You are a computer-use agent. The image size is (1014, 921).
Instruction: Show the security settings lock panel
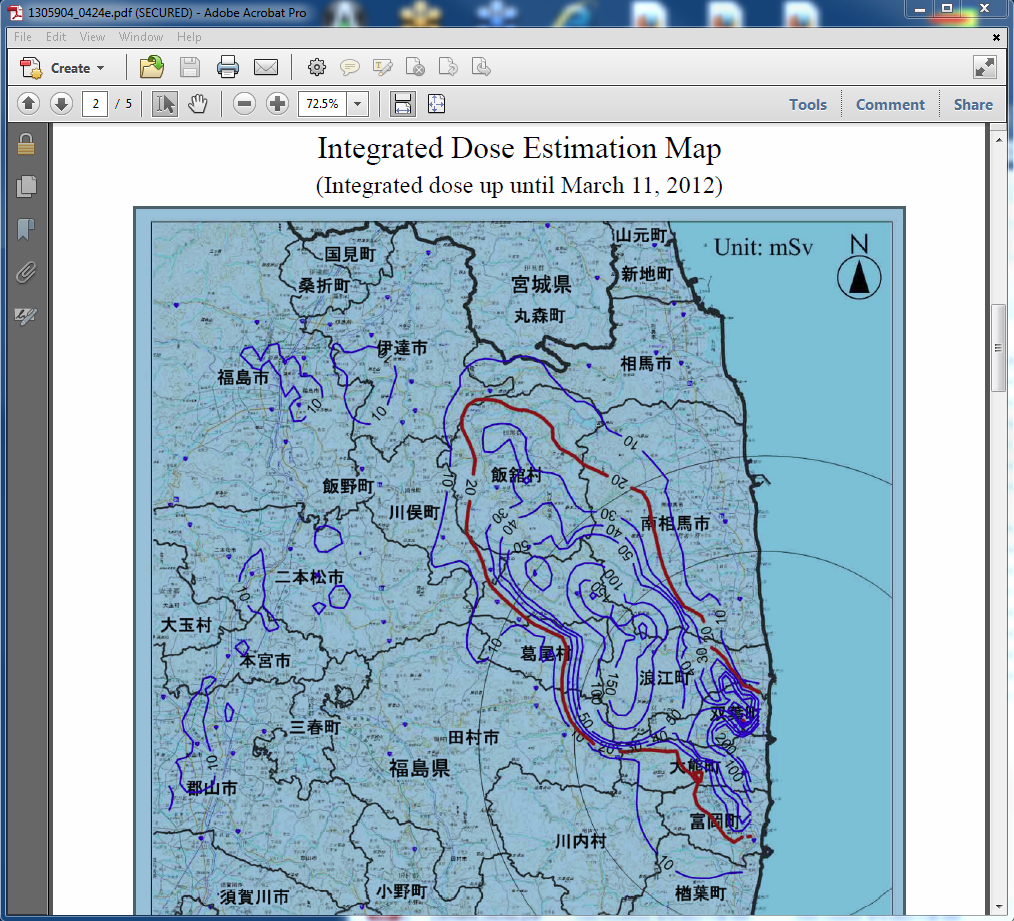pyautogui.click(x=26, y=144)
